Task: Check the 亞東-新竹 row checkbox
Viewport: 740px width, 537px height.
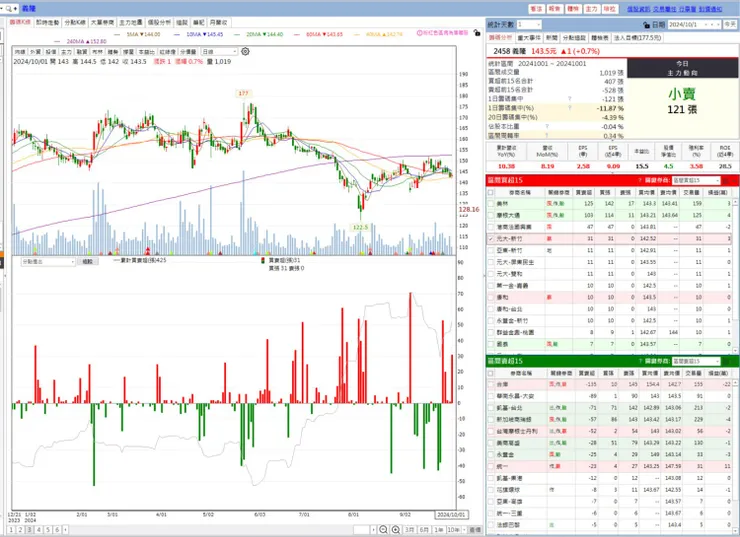Action: pos(491,251)
